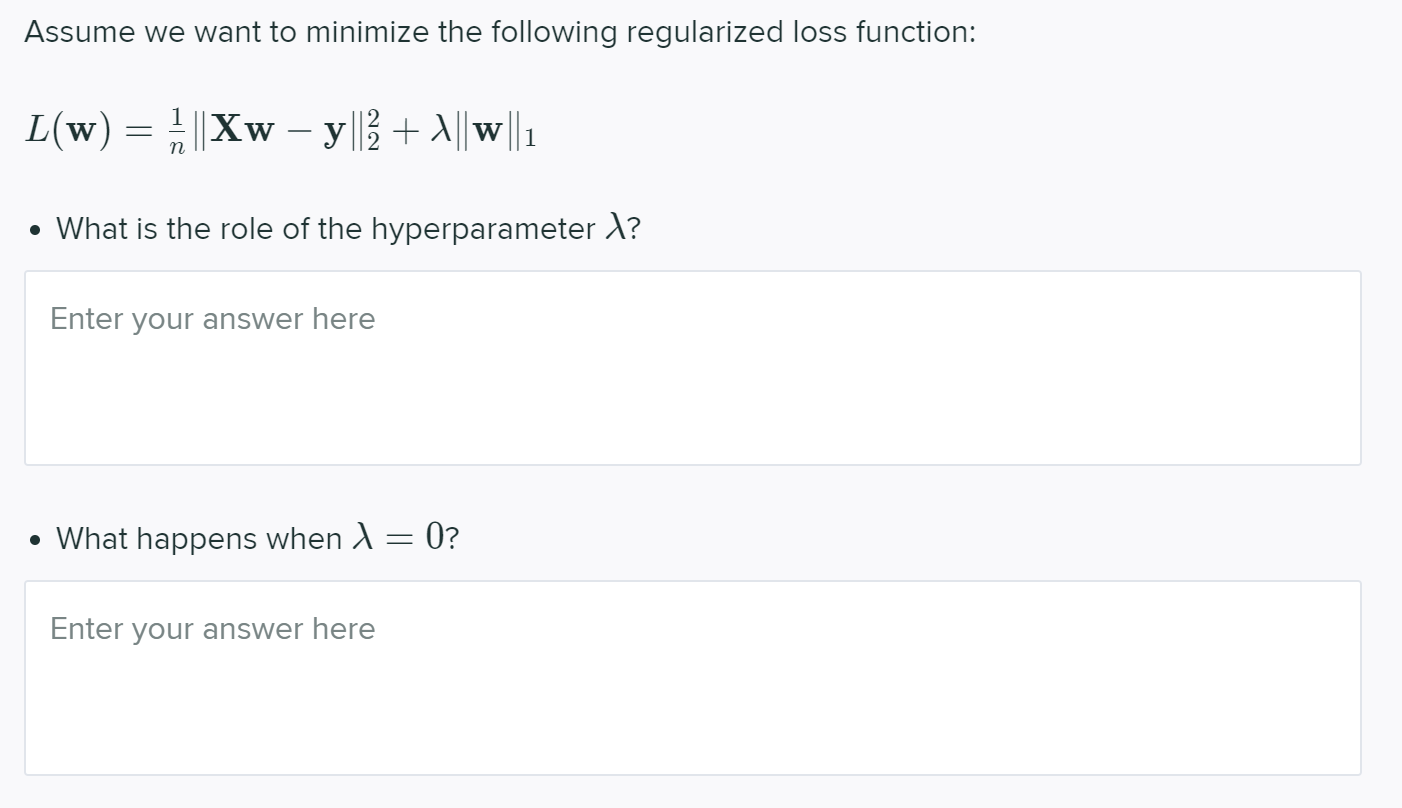Click the placeholder text in the bottom answer box
The height and width of the screenshot is (808, 1402).
tap(212, 628)
